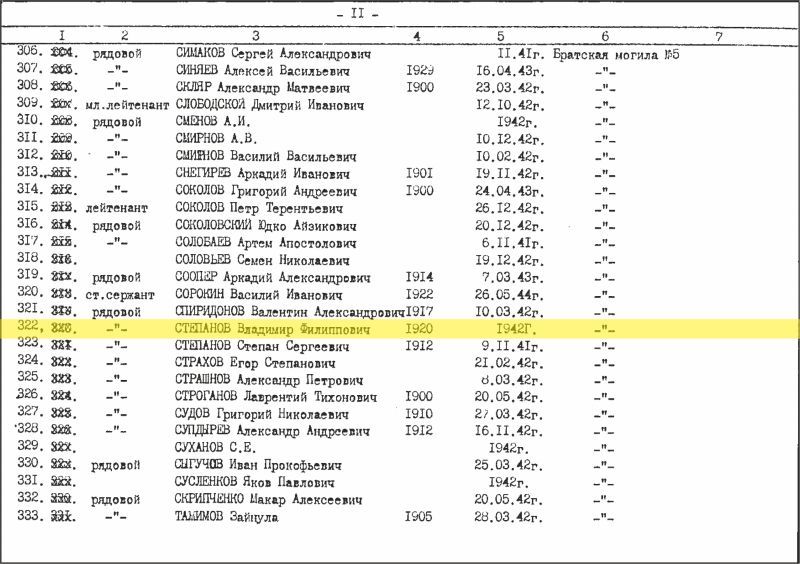Viewport: 800px width, 564px height.
Task: Click the name СЛОБОДСКОЙ Дмитрий Иванович
Action: click(x=263, y=103)
